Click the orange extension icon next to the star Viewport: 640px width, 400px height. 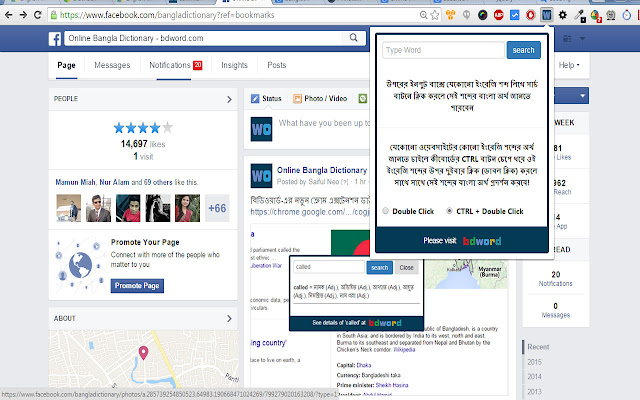450,15
